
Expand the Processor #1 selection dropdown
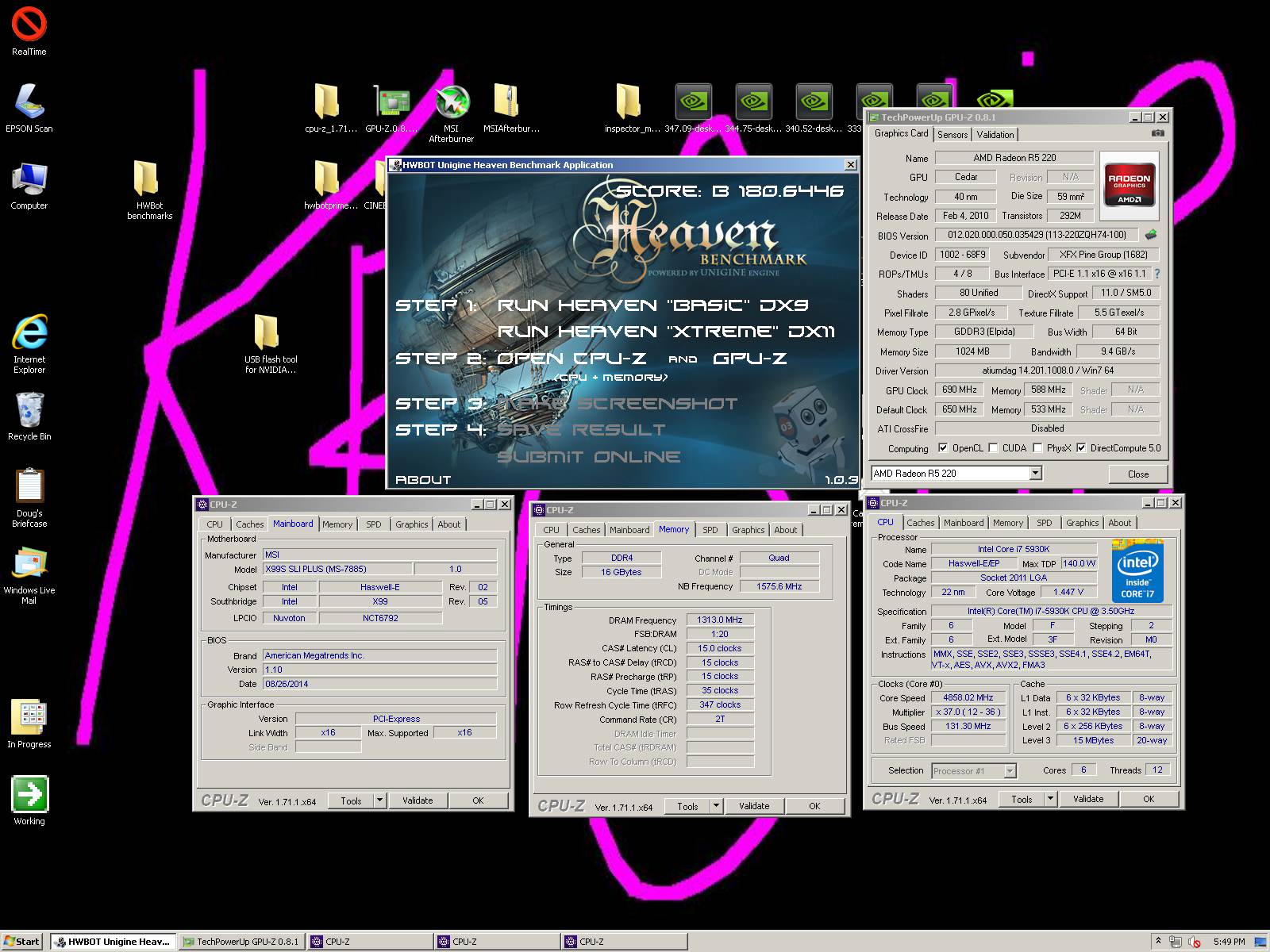click(1010, 771)
